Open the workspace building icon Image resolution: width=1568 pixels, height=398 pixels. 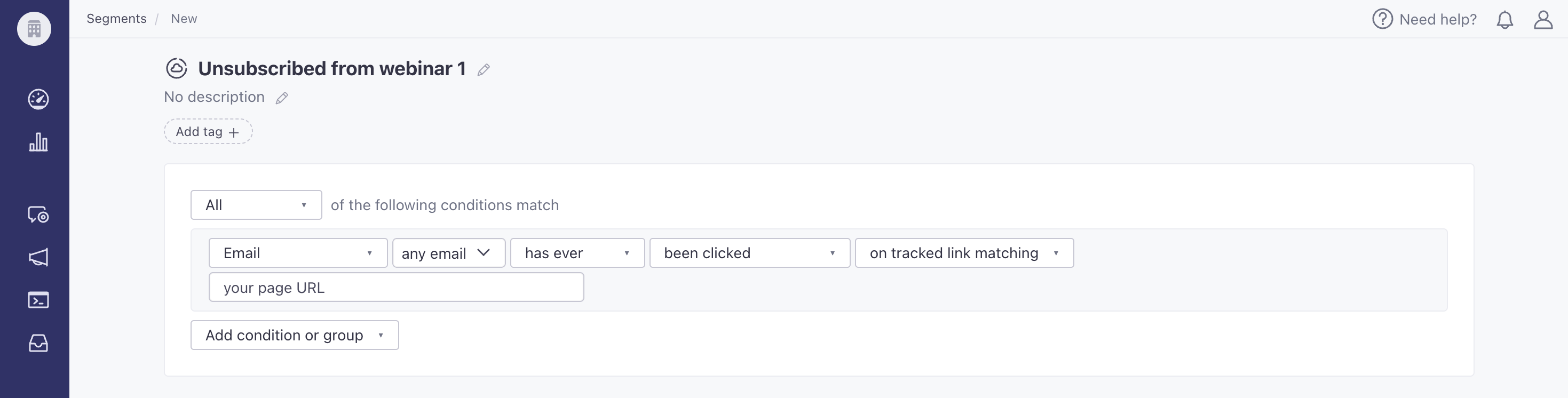click(x=34, y=29)
